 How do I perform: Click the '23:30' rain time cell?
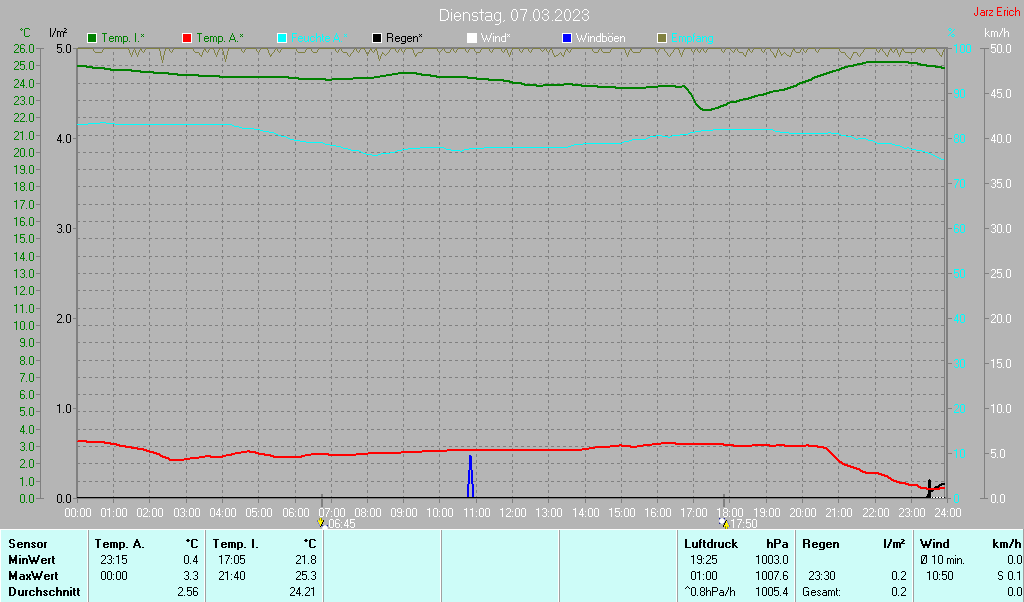822,576
